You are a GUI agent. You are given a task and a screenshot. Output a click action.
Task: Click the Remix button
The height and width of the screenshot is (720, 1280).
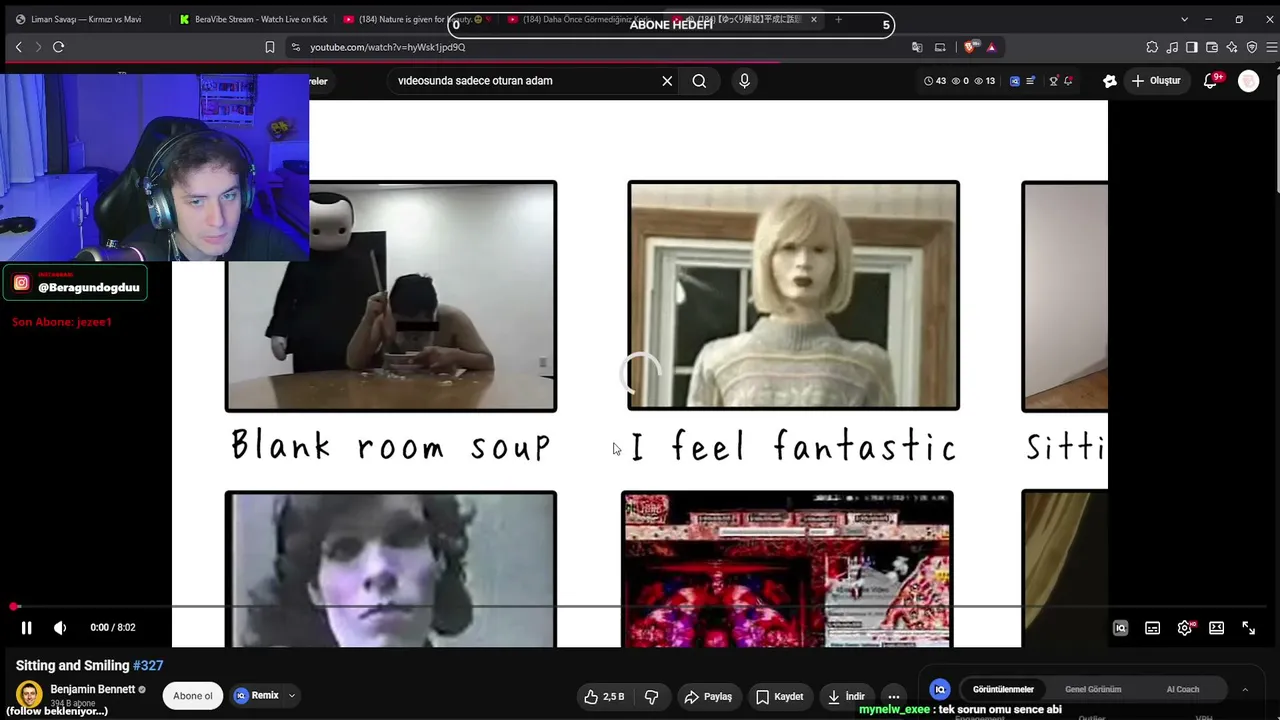tap(257, 696)
